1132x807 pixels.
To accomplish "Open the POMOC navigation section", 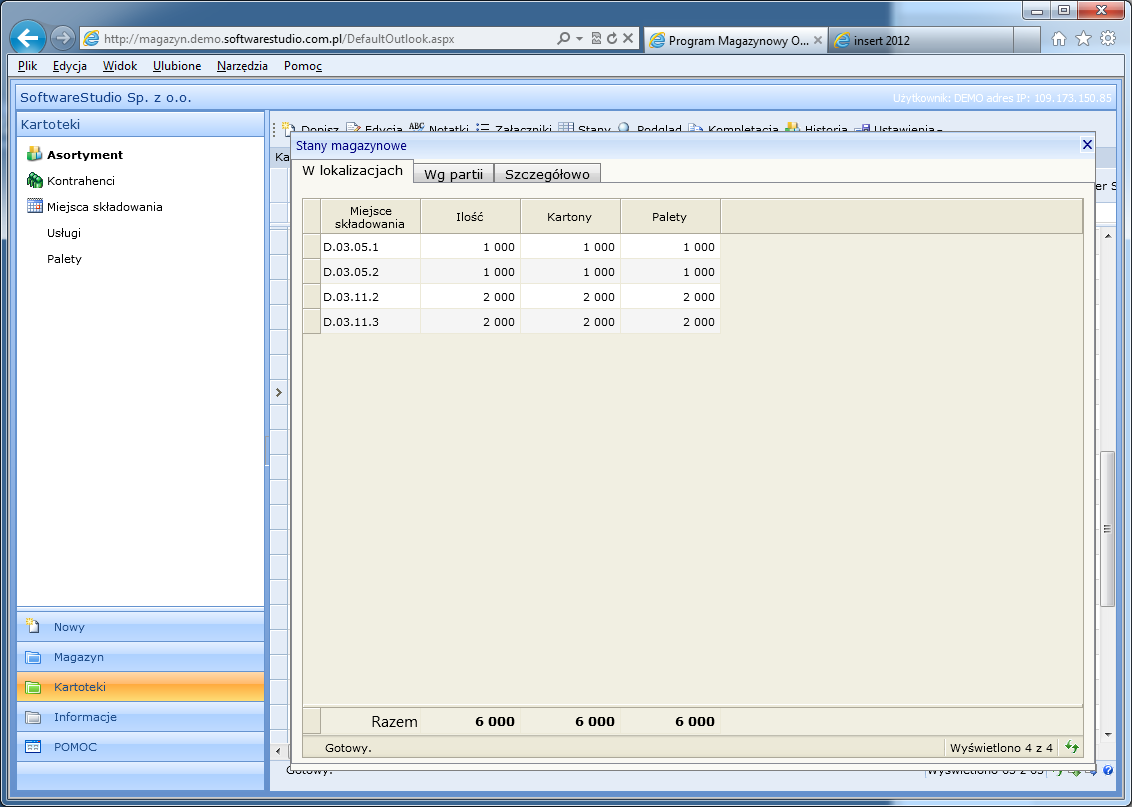I will point(75,747).
